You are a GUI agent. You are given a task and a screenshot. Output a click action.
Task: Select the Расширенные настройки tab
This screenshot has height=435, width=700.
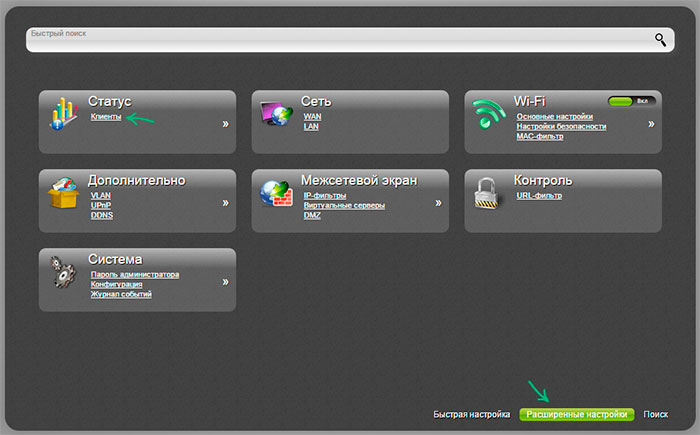577,414
